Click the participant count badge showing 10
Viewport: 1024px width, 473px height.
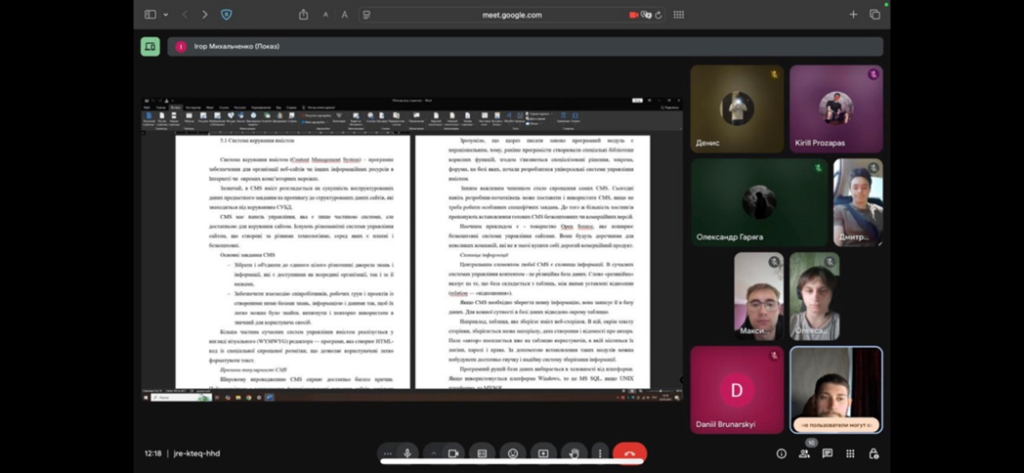(811, 443)
